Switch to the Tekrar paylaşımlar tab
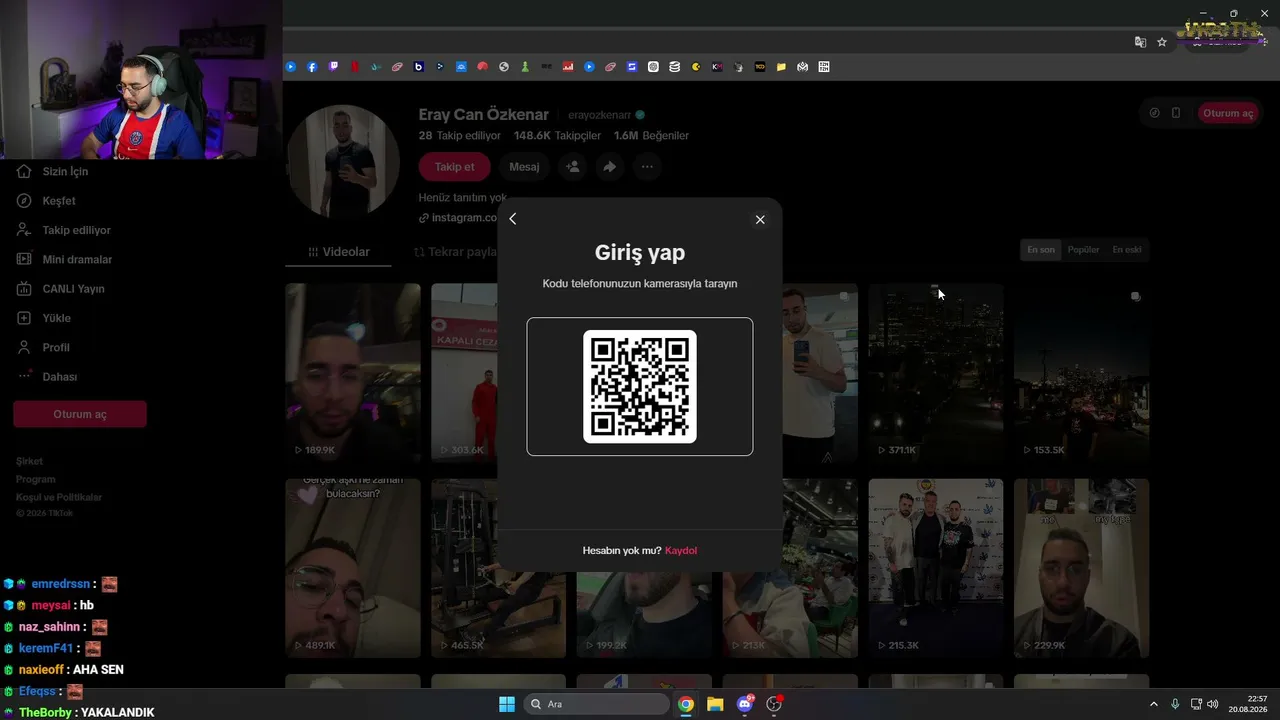 pyautogui.click(x=456, y=252)
